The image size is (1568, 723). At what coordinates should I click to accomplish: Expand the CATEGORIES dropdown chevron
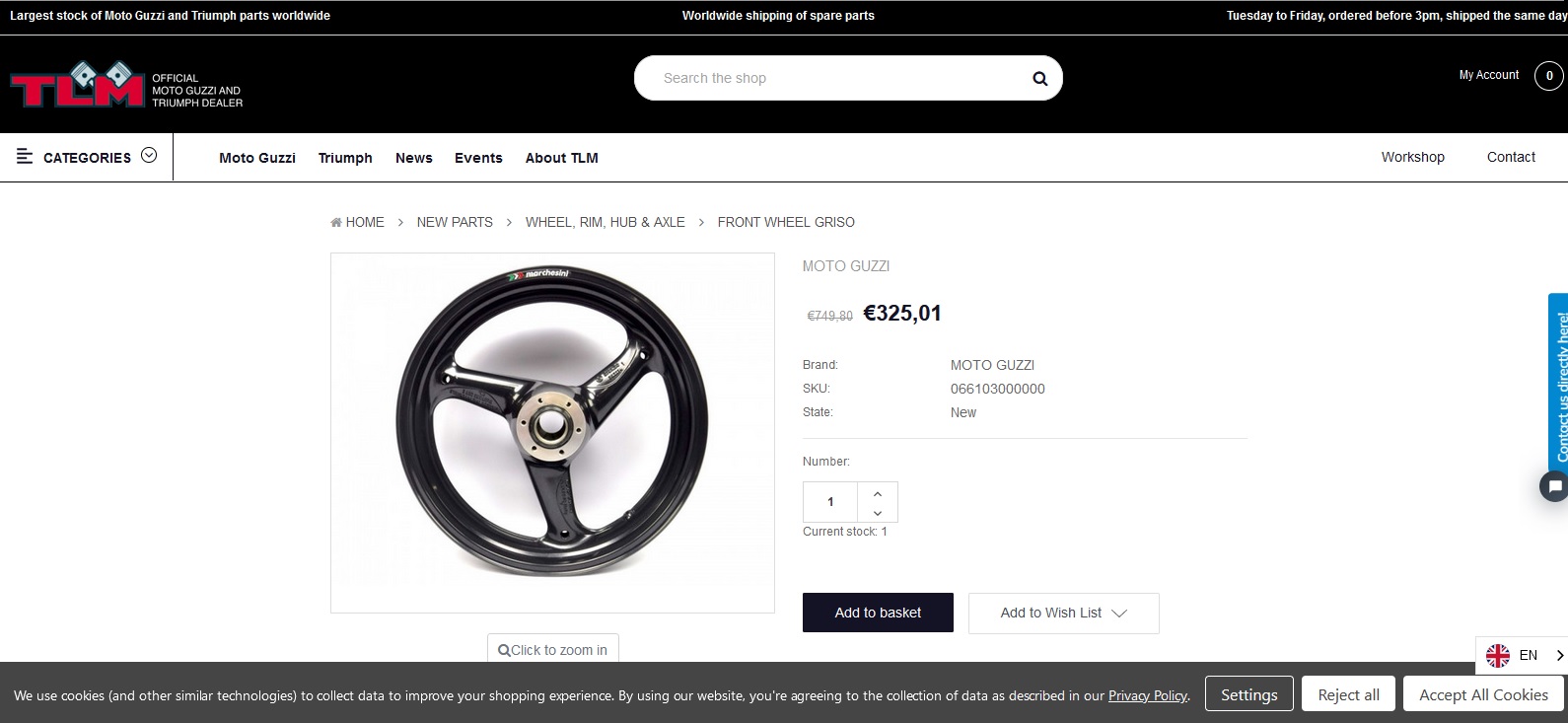149,155
